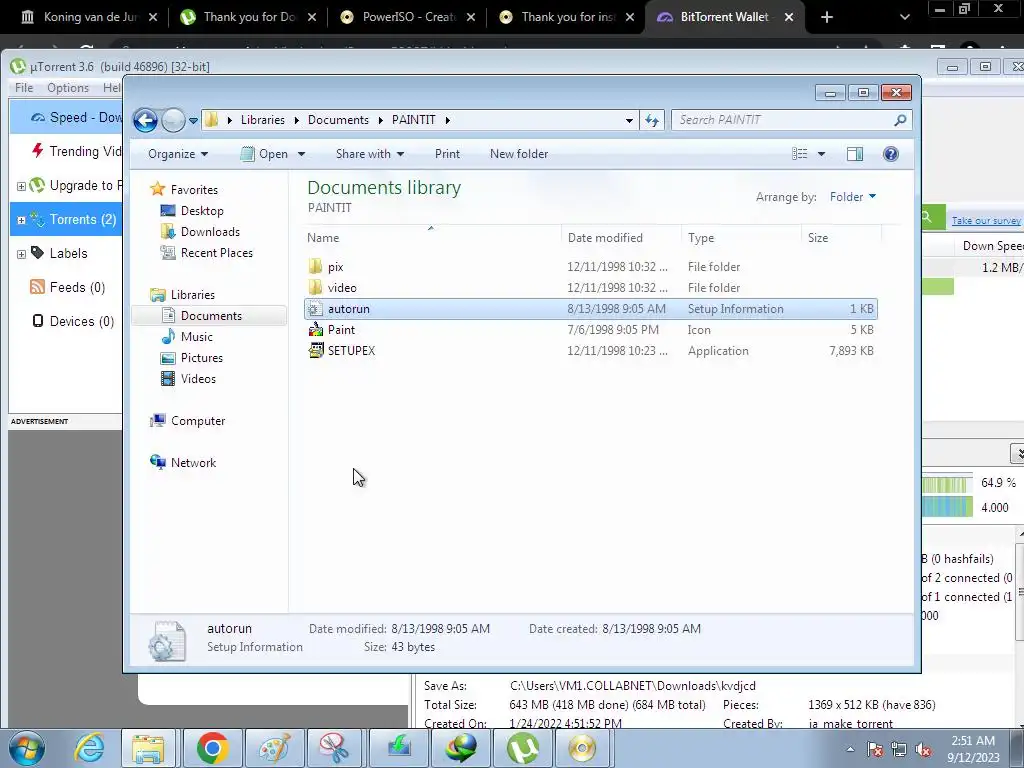Click the Explorer Back arrow button
Screen dimensions: 1024x768
point(145,120)
